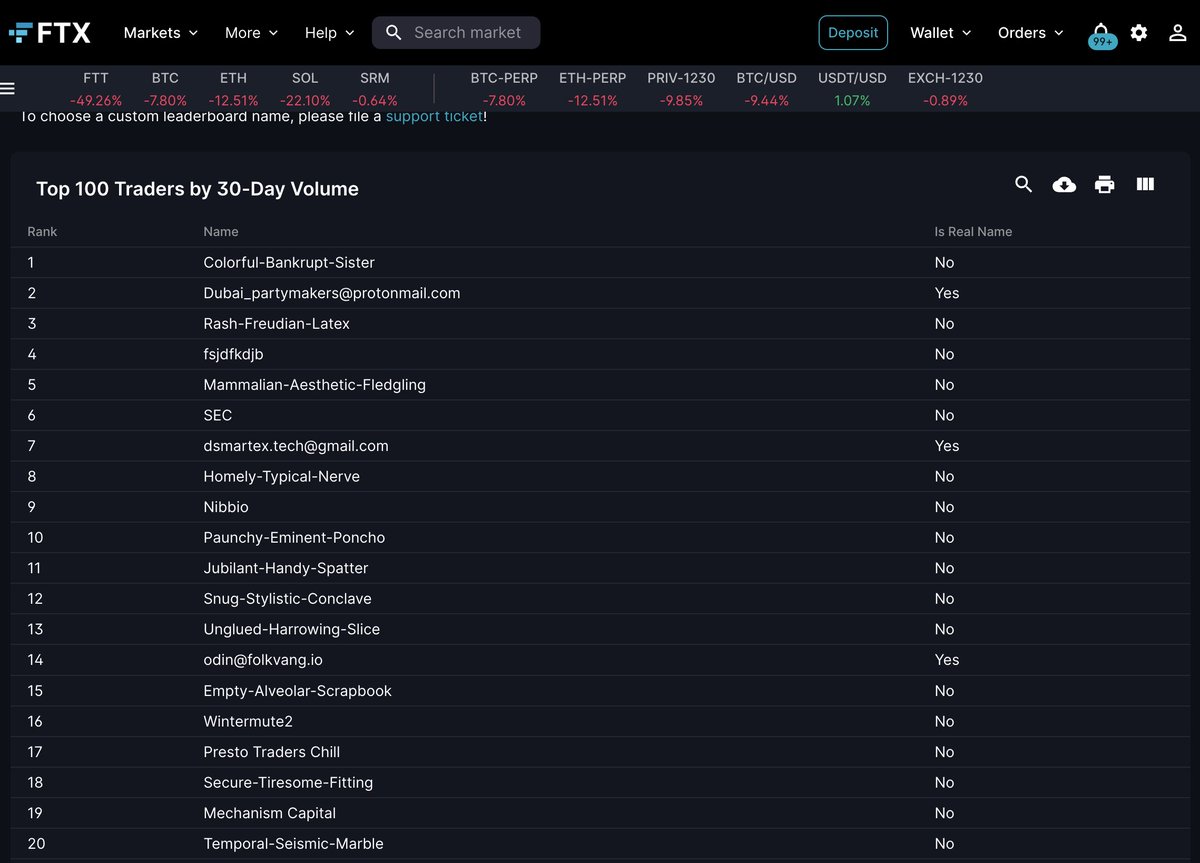Sort by the Rank column header
The height and width of the screenshot is (863, 1200).
click(42, 231)
